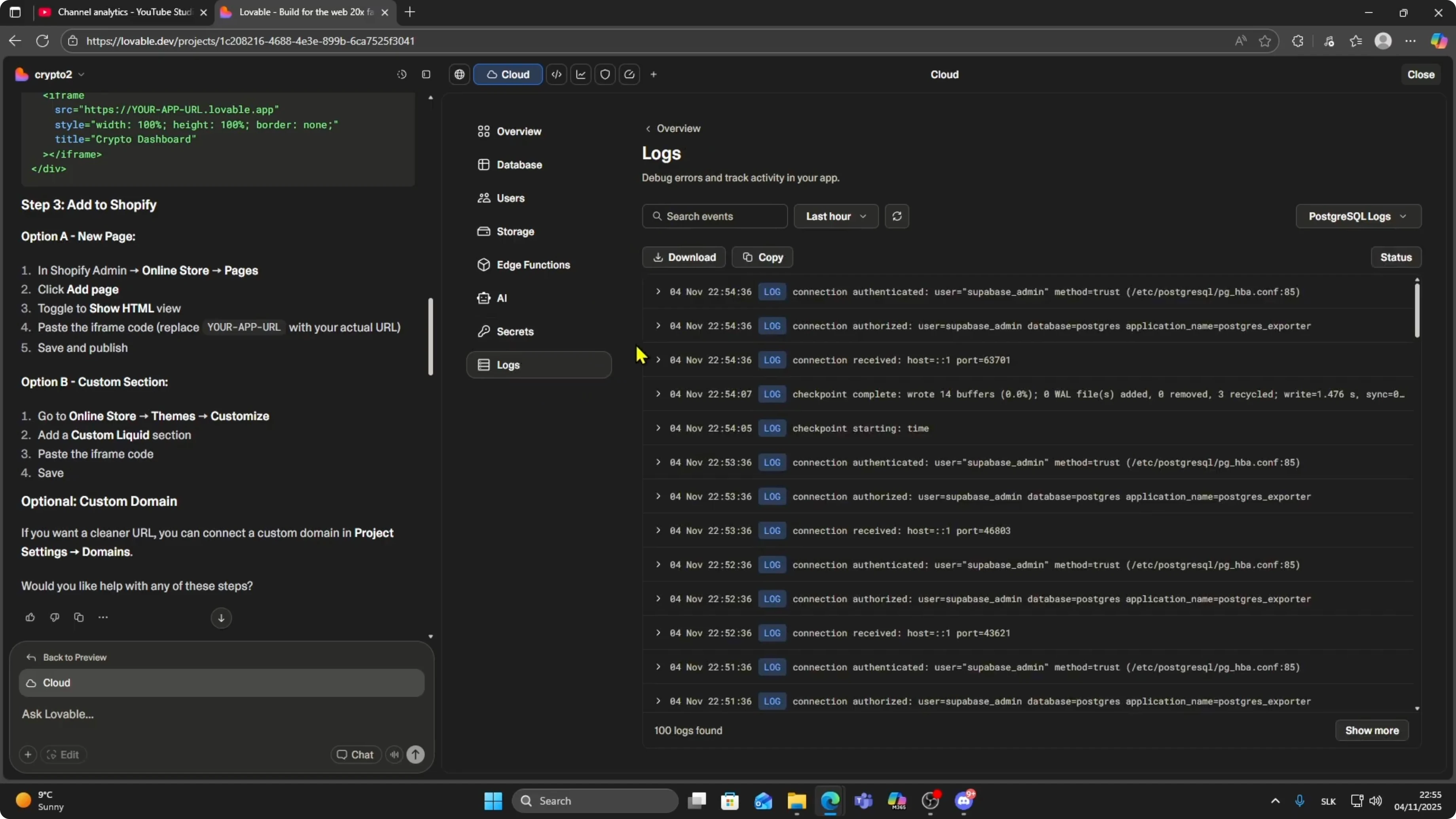
Task: Open the code view icon
Action: (557, 74)
